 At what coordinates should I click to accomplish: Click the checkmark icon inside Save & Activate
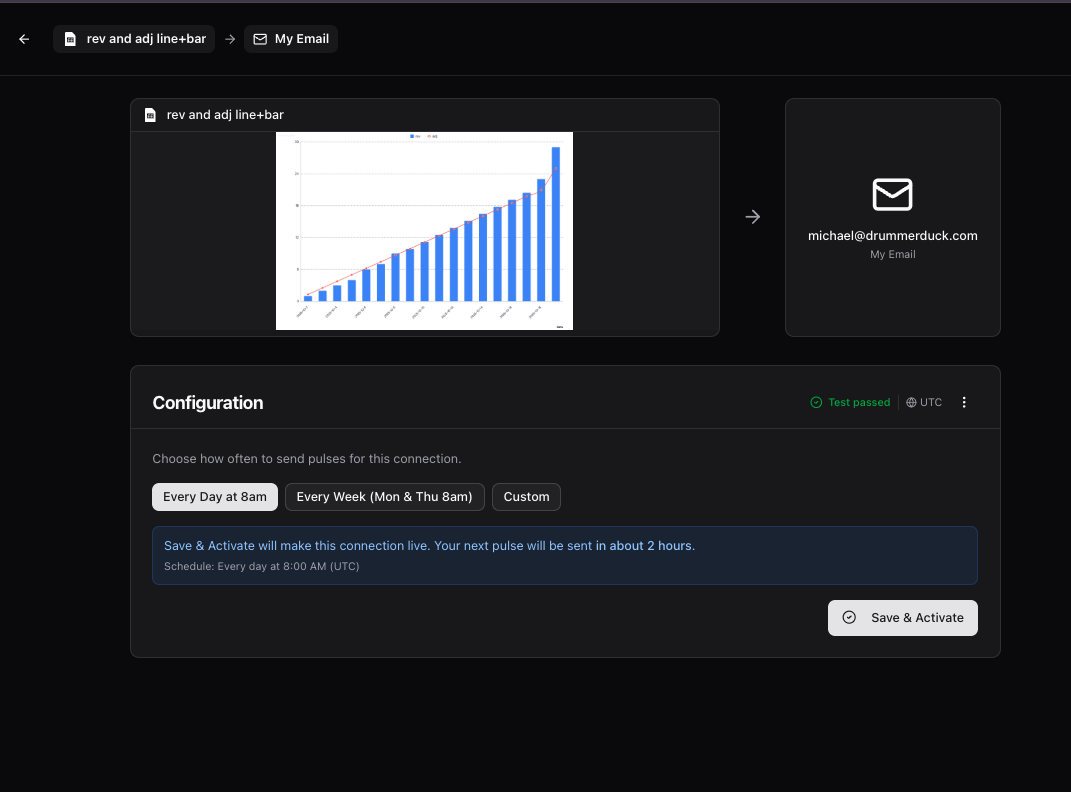point(849,618)
